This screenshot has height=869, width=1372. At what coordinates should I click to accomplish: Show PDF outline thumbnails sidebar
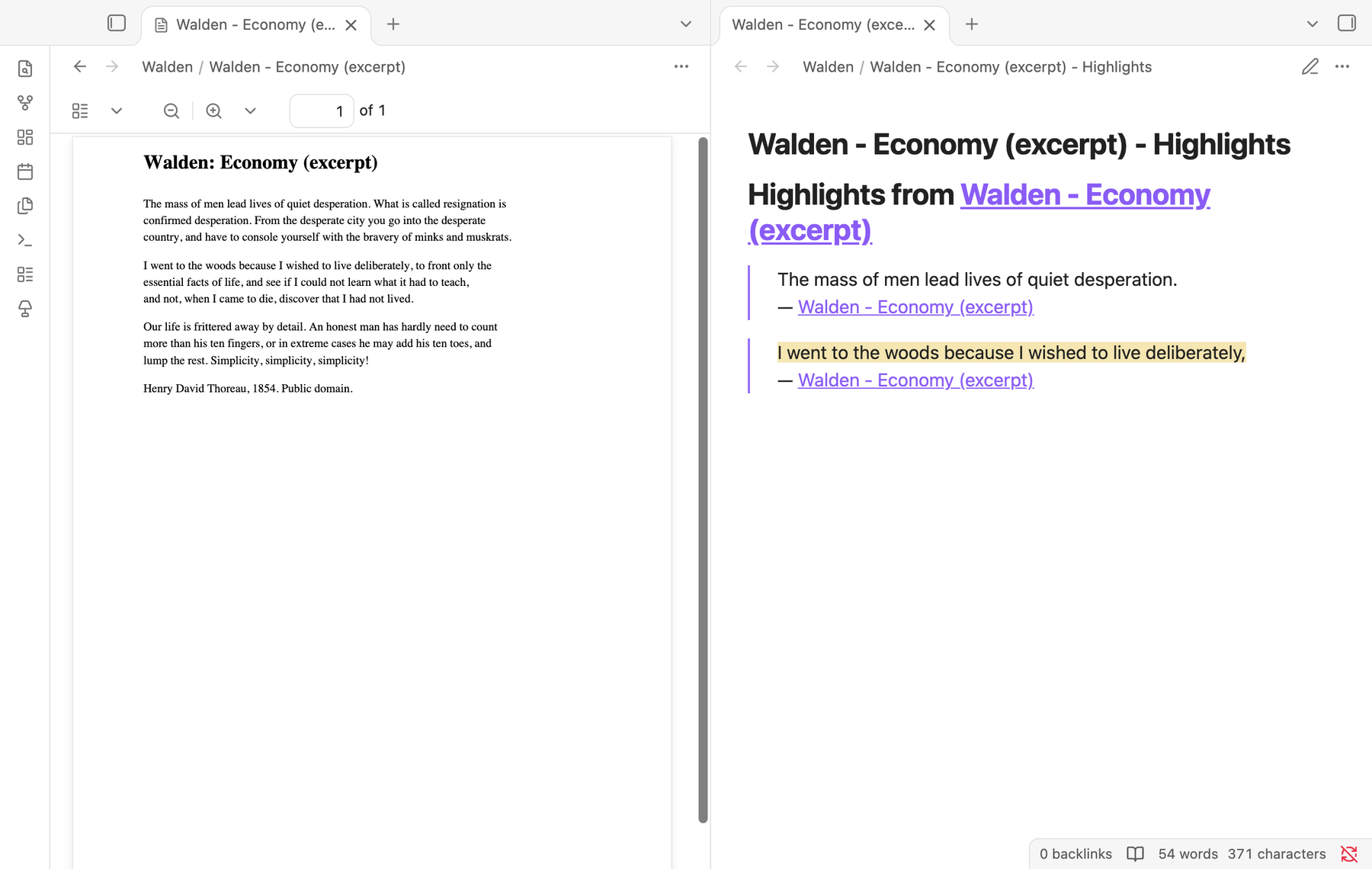coord(80,111)
